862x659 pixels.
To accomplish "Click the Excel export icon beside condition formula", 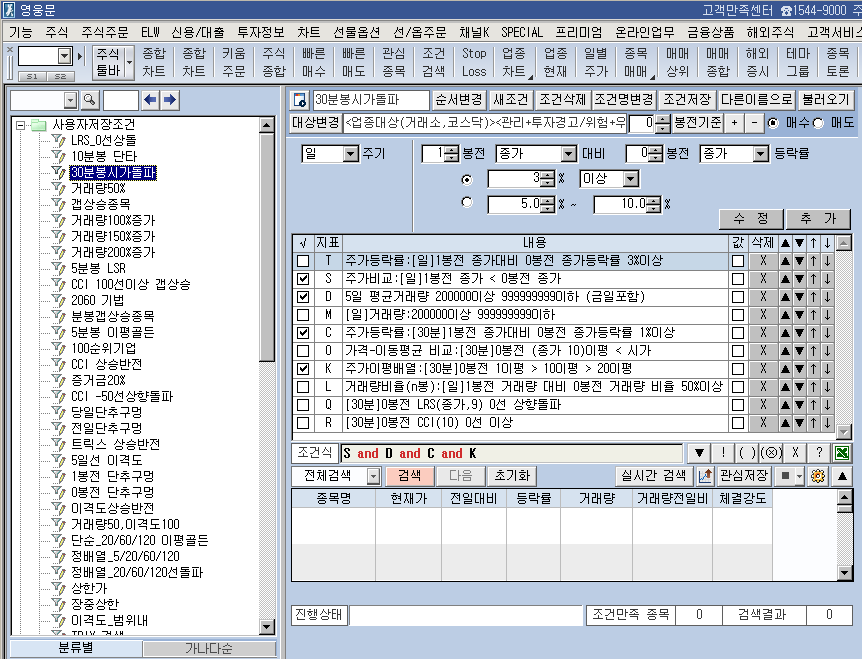I will (x=843, y=454).
